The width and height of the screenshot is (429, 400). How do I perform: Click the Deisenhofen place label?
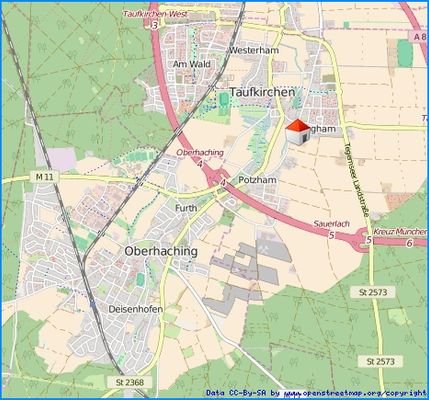(x=136, y=309)
